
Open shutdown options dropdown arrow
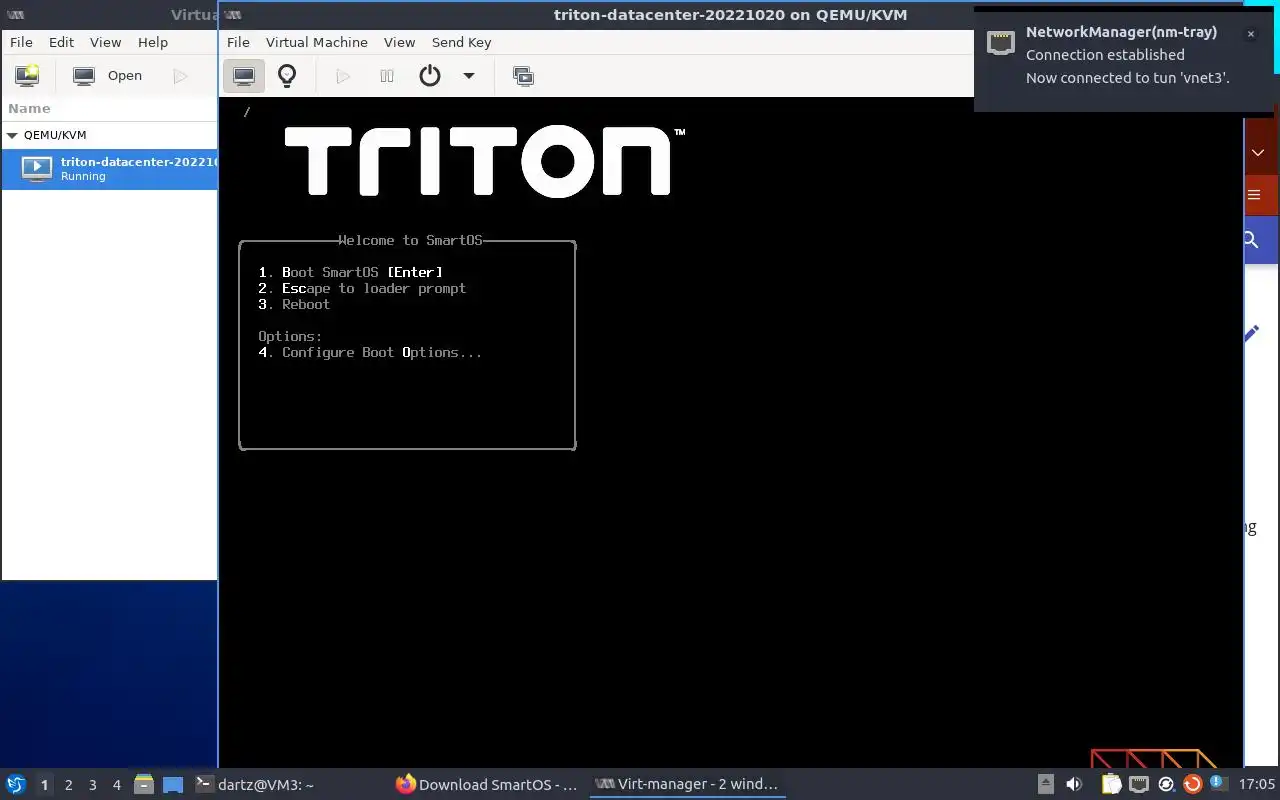click(x=468, y=76)
